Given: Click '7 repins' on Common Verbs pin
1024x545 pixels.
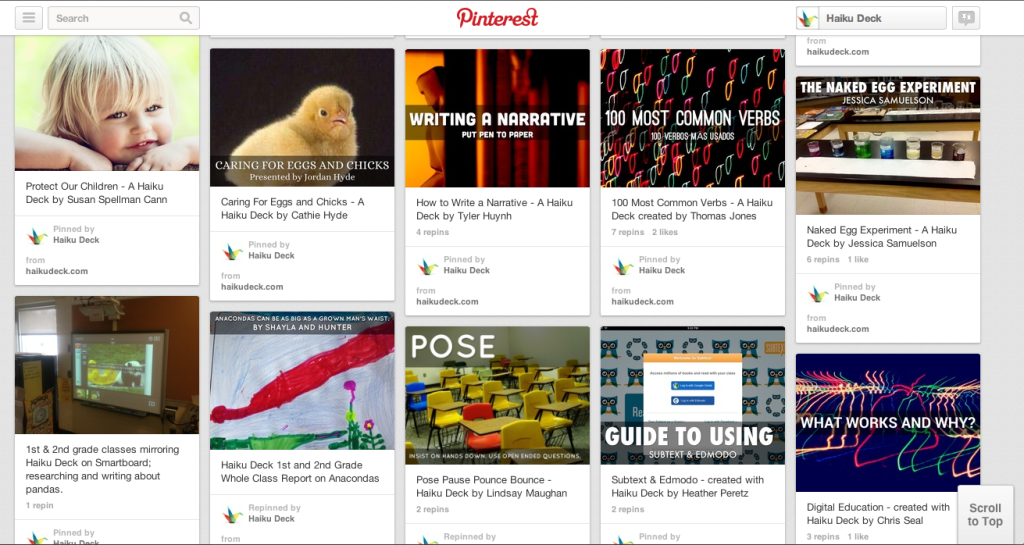Looking at the screenshot, I should click(x=628, y=232).
